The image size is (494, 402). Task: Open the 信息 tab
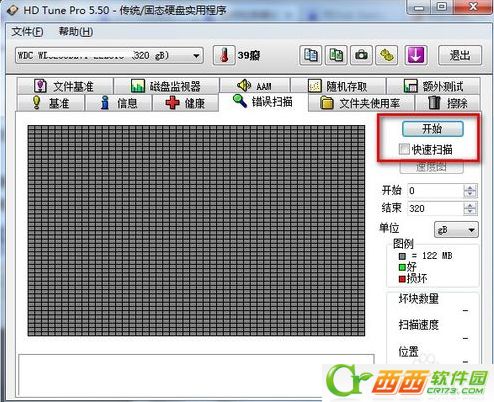(x=118, y=103)
